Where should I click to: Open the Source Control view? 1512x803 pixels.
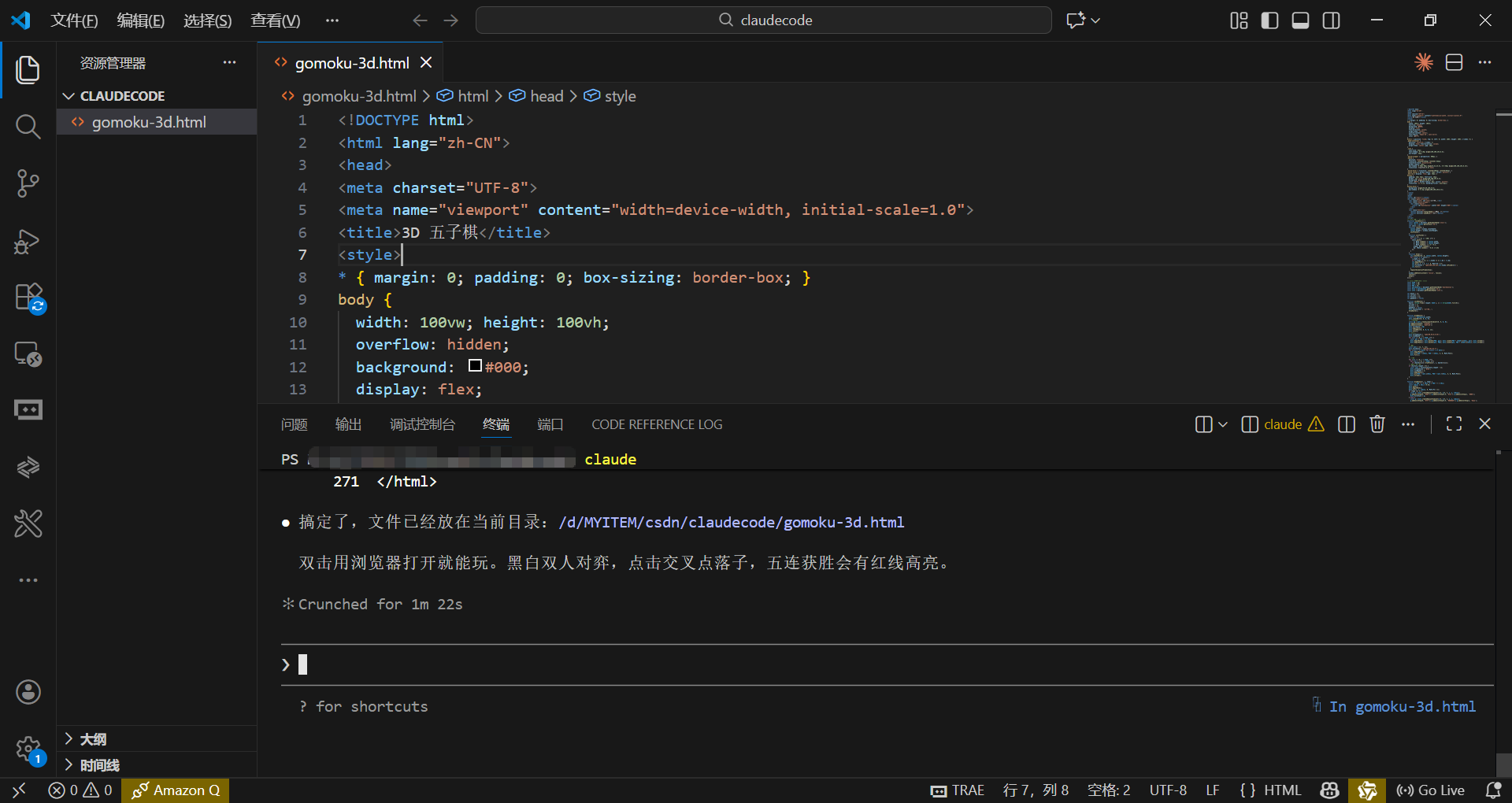click(28, 183)
